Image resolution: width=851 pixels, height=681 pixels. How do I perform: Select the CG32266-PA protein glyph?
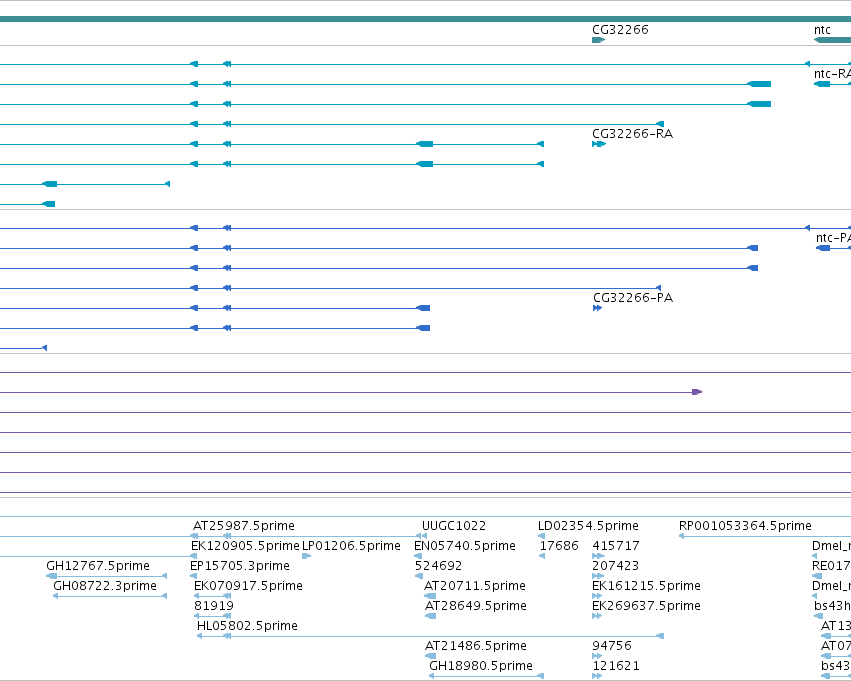coord(598,308)
